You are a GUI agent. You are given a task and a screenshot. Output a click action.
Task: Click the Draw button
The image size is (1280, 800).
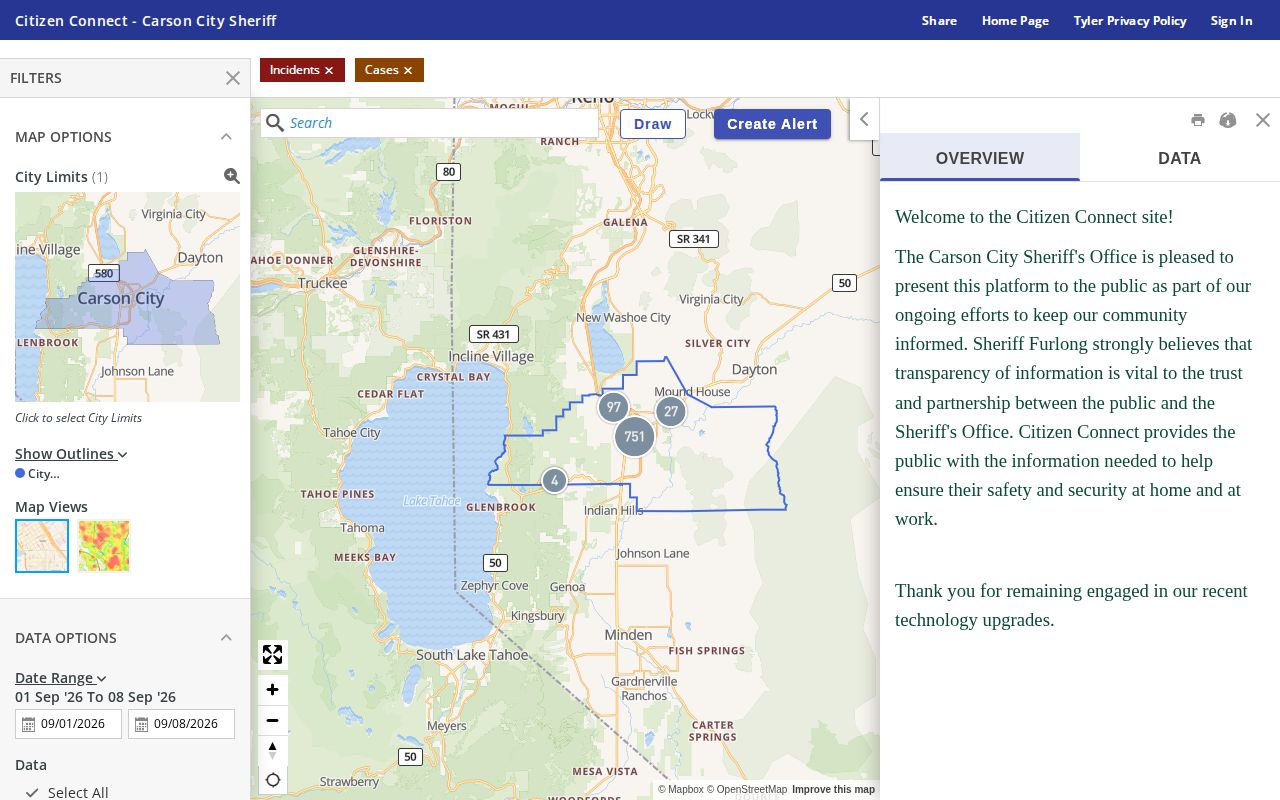[653, 124]
